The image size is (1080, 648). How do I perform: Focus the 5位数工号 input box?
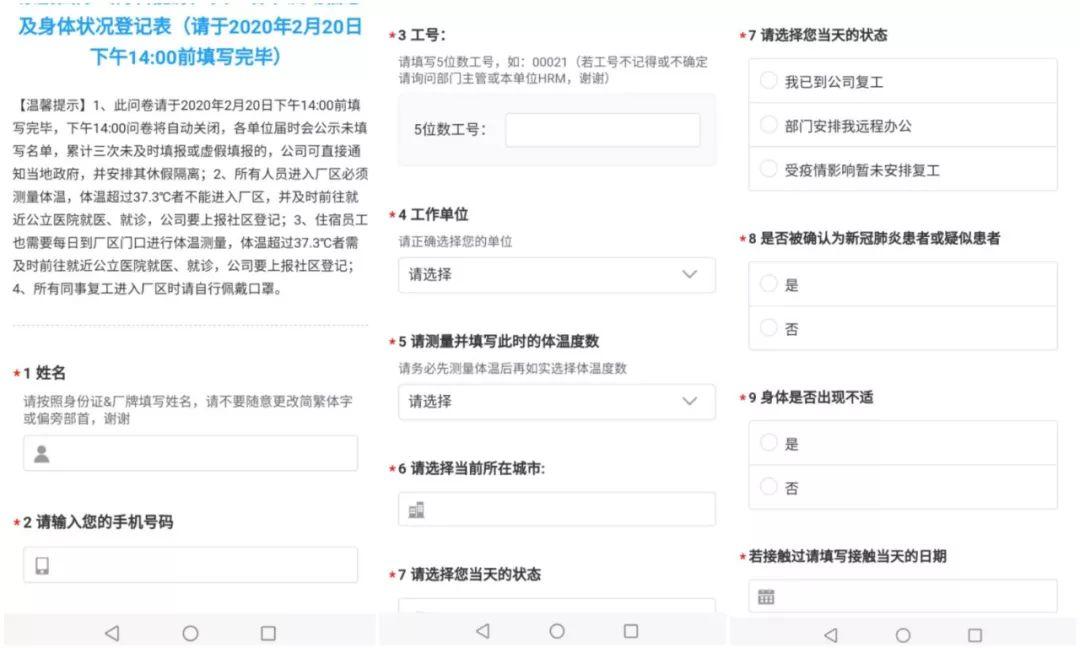coord(602,130)
